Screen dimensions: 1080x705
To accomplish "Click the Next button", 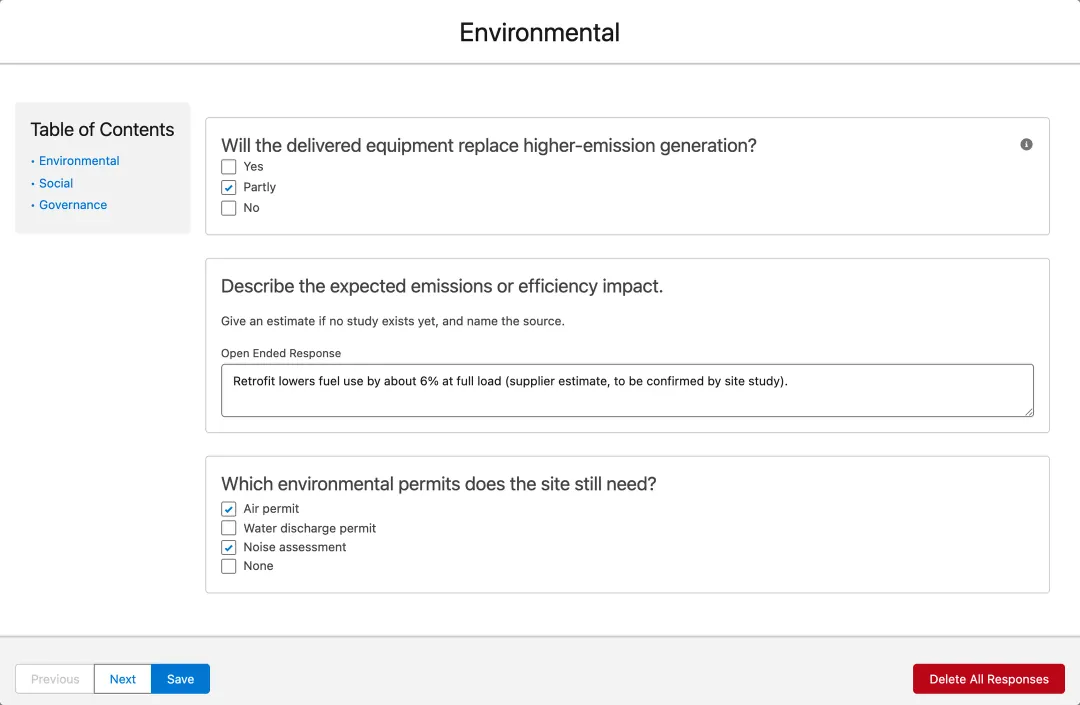I will coord(123,679).
